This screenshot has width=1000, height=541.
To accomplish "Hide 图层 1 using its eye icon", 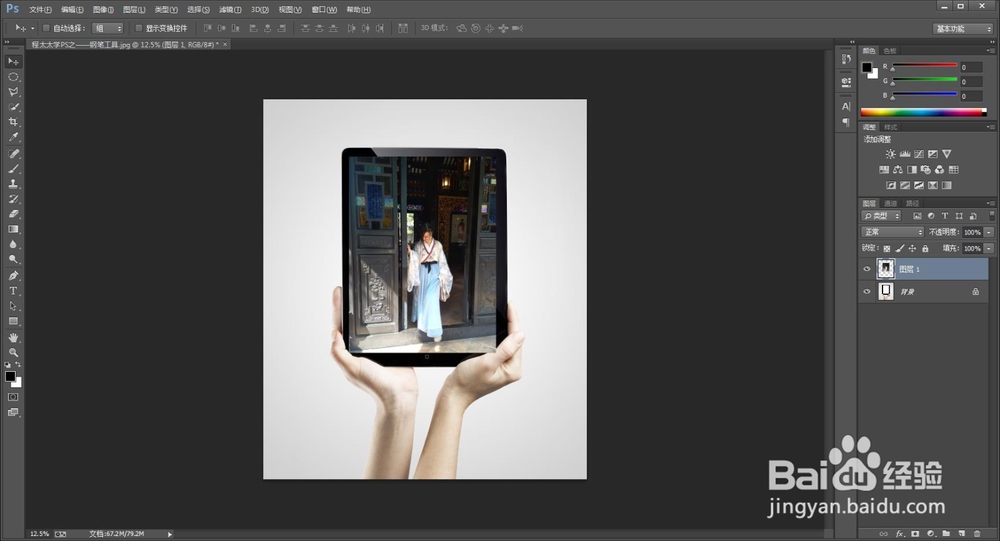I will (867, 268).
